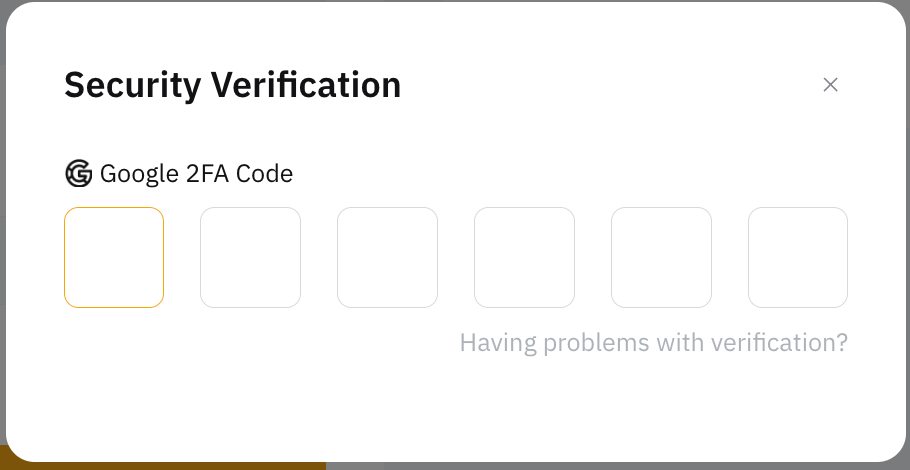Click the last empty code box on the right

click(798, 257)
